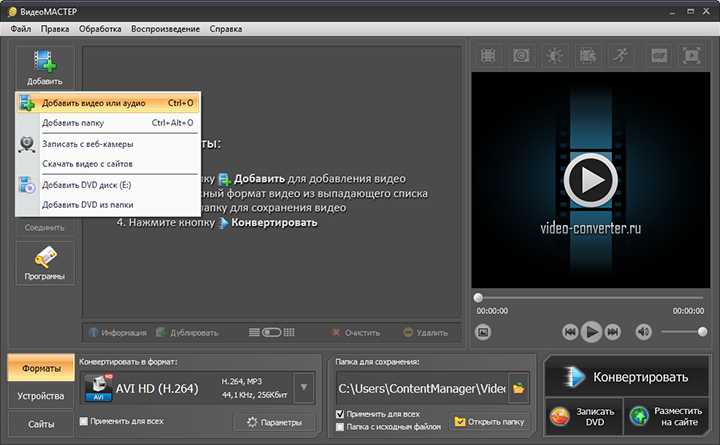Open the Правка menu

click(x=55, y=28)
